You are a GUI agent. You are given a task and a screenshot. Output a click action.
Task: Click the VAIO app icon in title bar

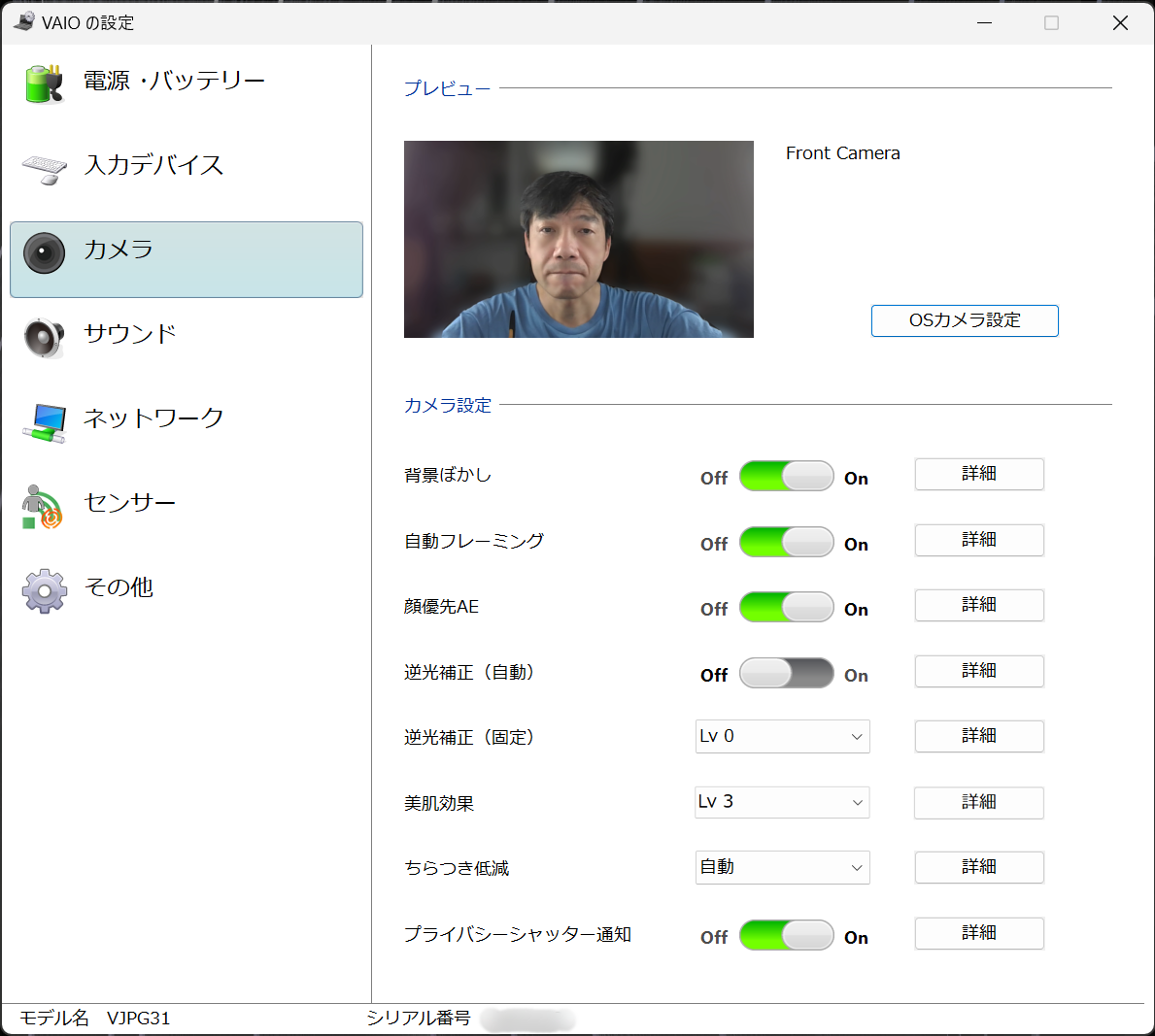click(x=23, y=21)
